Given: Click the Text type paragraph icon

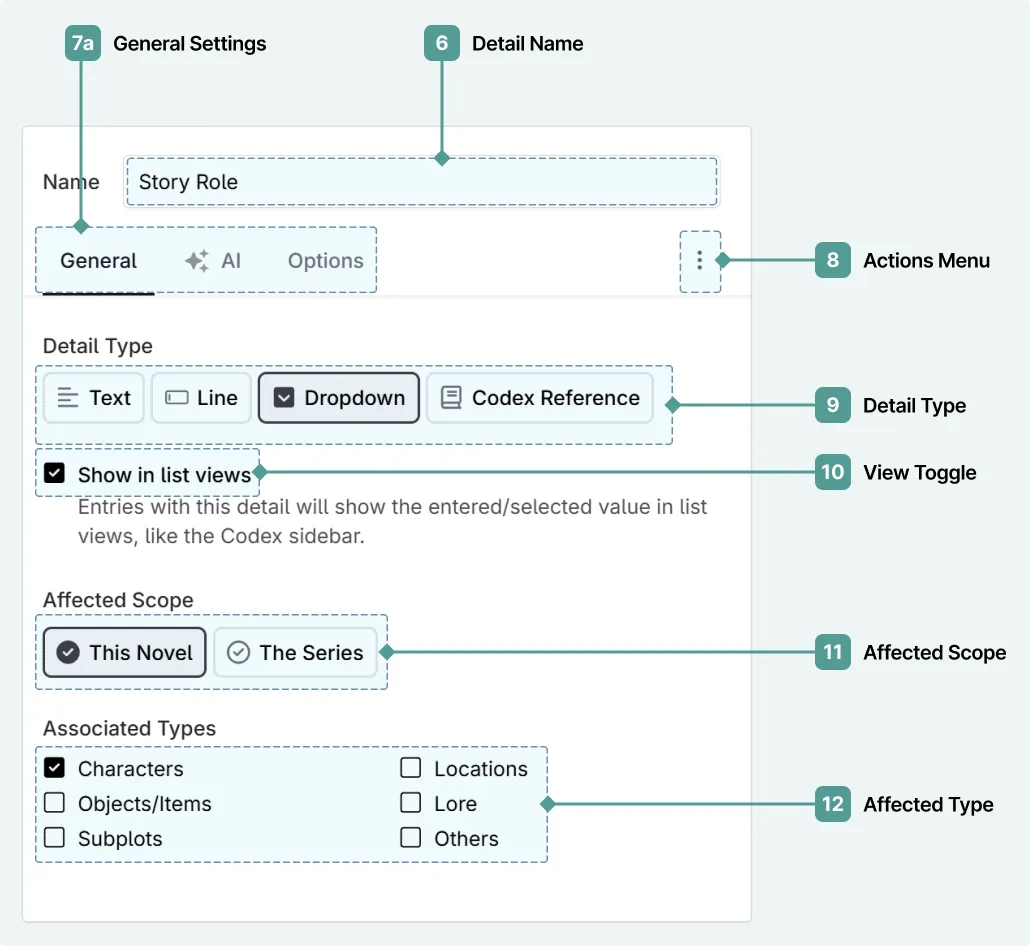Looking at the screenshot, I should click(68, 398).
